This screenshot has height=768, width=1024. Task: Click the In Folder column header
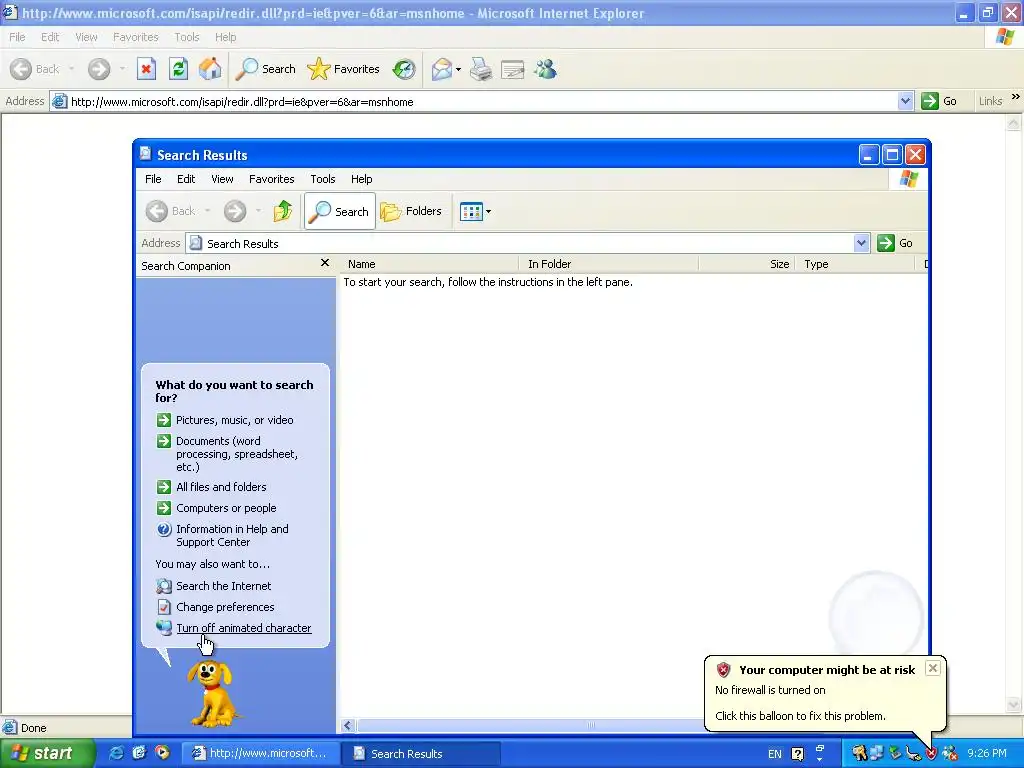click(609, 264)
